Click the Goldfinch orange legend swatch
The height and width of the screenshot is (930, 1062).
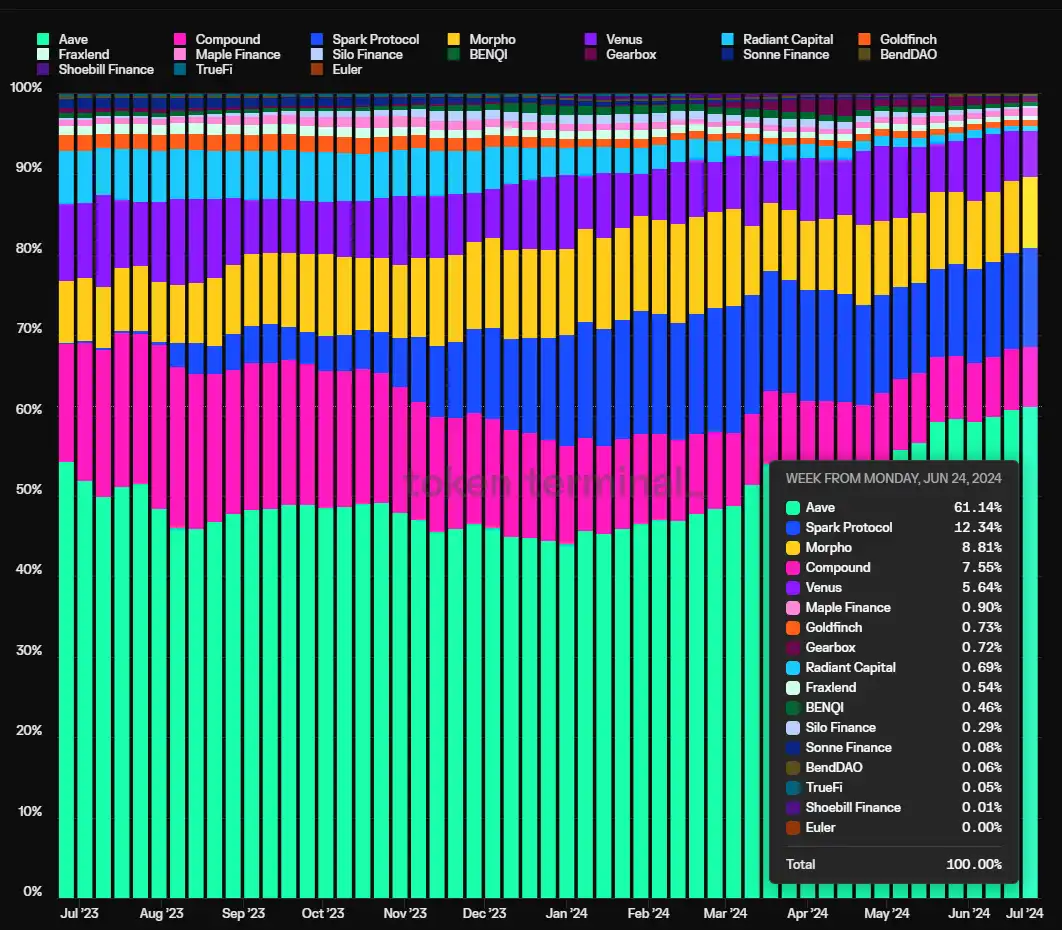pyautogui.click(x=864, y=39)
